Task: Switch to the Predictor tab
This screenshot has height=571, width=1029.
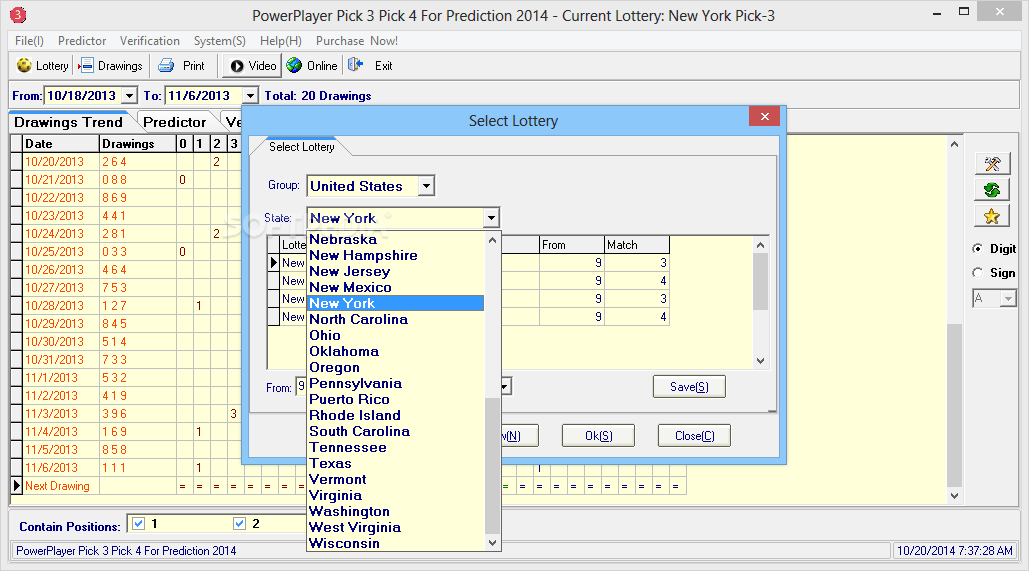Action: (x=175, y=122)
